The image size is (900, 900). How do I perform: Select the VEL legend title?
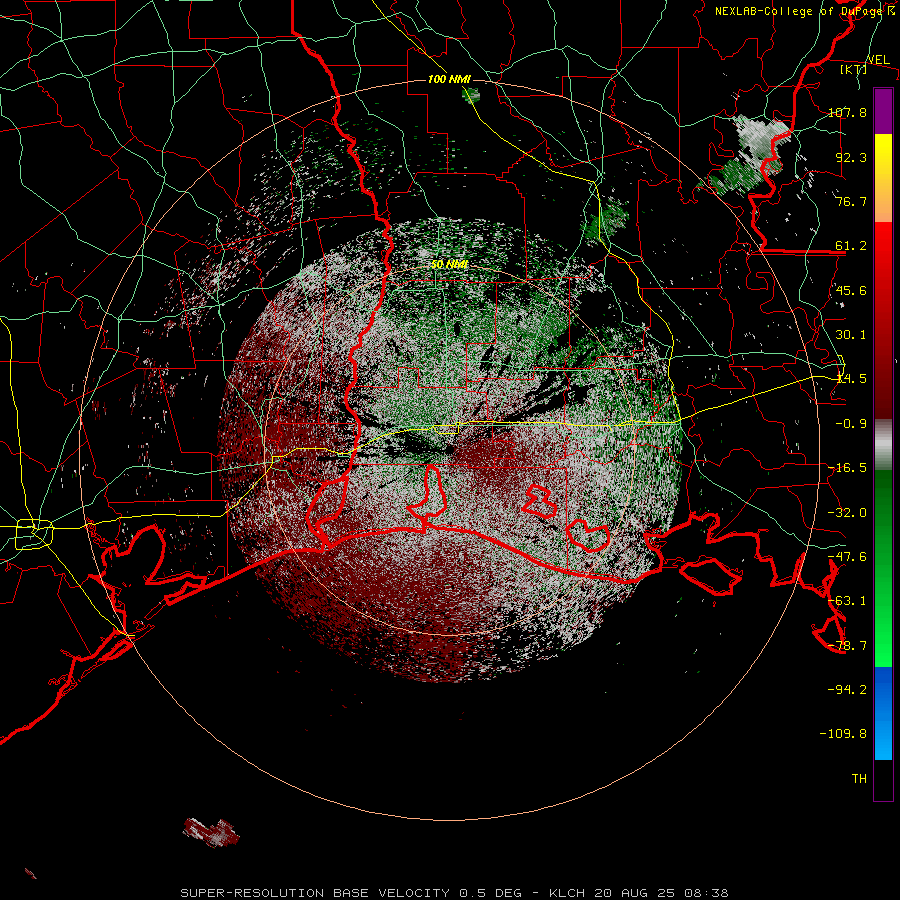click(878, 60)
